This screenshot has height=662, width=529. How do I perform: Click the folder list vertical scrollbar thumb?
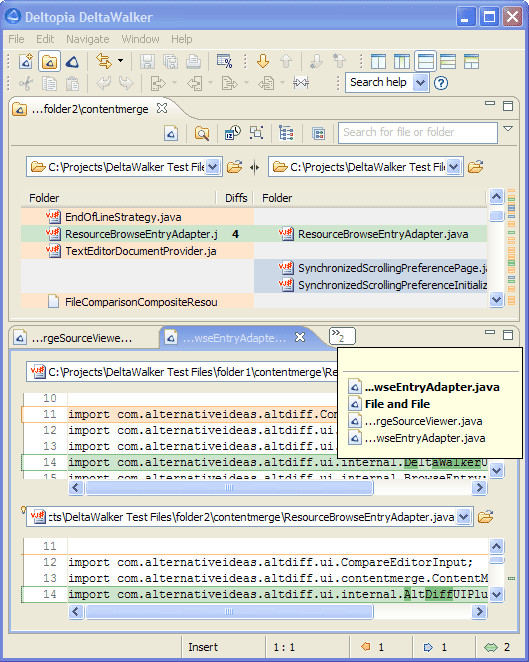coord(496,215)
